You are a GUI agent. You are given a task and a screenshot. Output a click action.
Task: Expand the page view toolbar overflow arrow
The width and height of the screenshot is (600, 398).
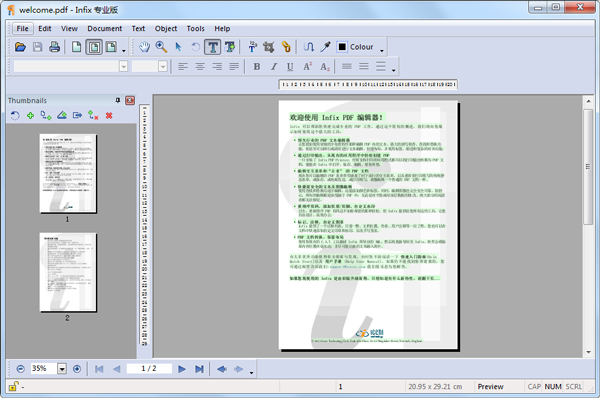[x=124, y=50]
